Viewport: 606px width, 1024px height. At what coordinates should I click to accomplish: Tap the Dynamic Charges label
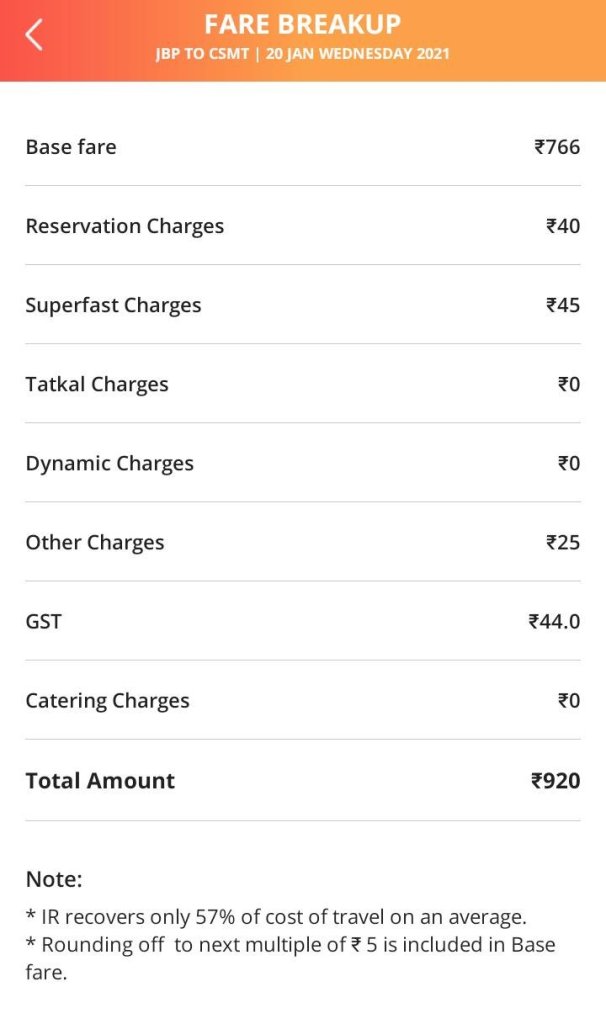point(110,463)
